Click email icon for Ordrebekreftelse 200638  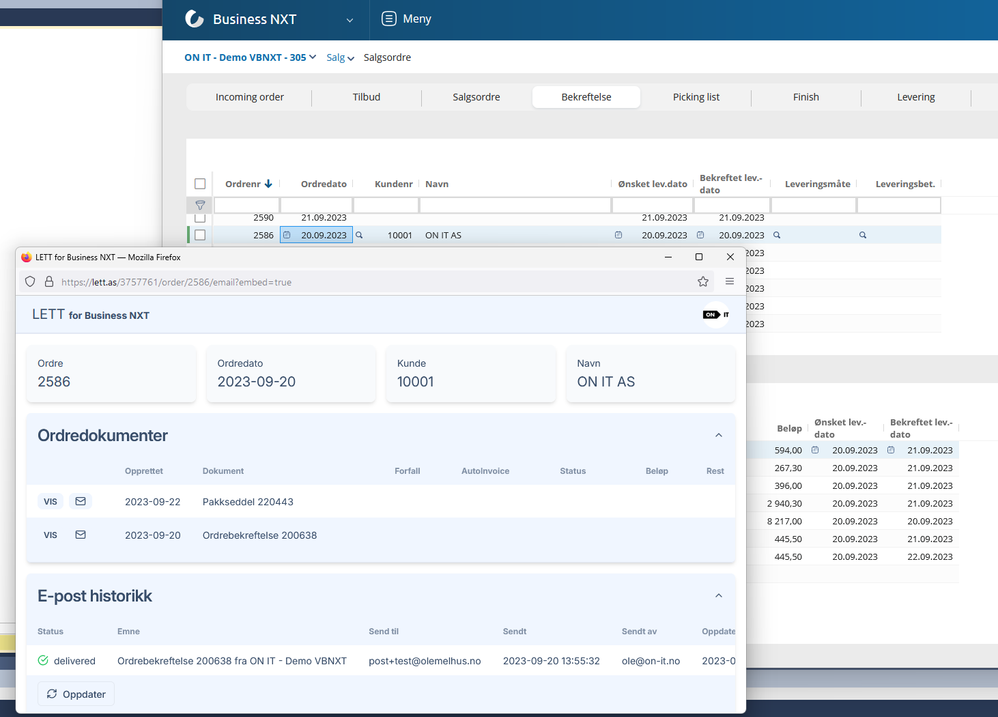(81, 534)
